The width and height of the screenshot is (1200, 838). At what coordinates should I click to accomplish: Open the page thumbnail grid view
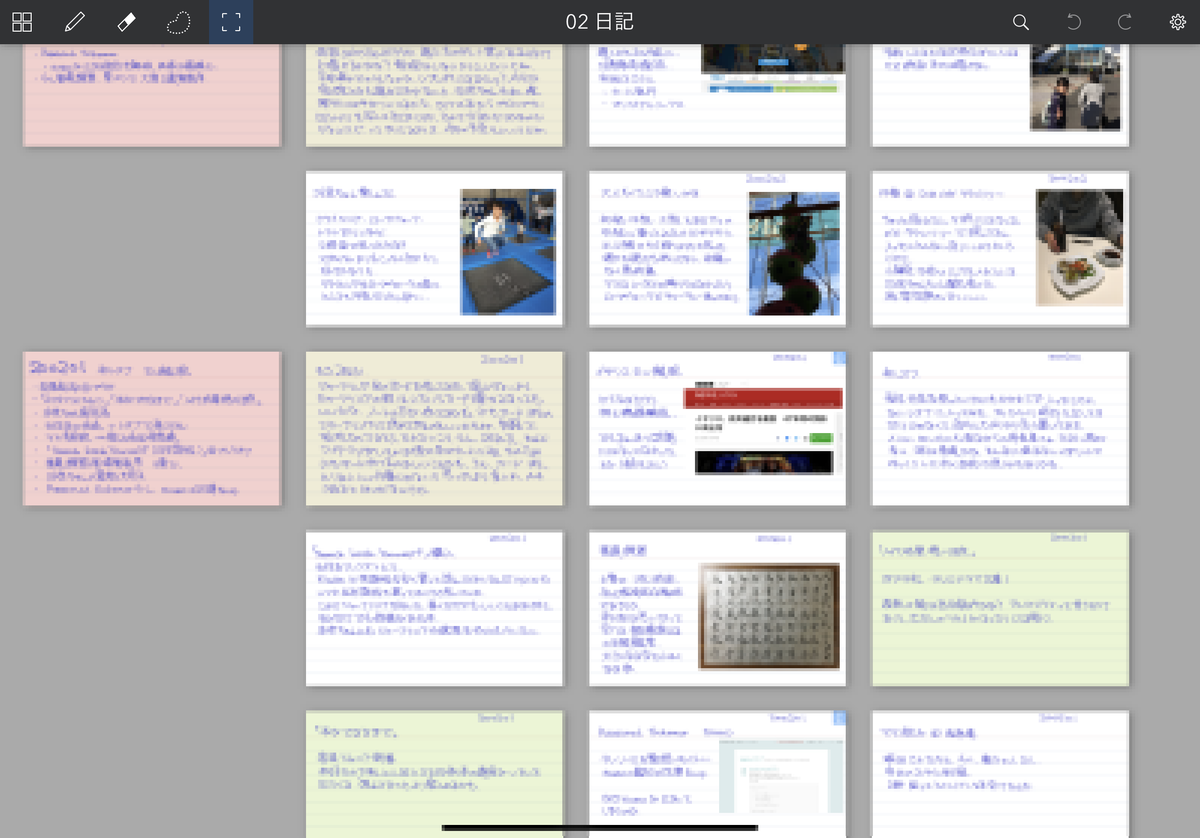[x=21, y=21]
